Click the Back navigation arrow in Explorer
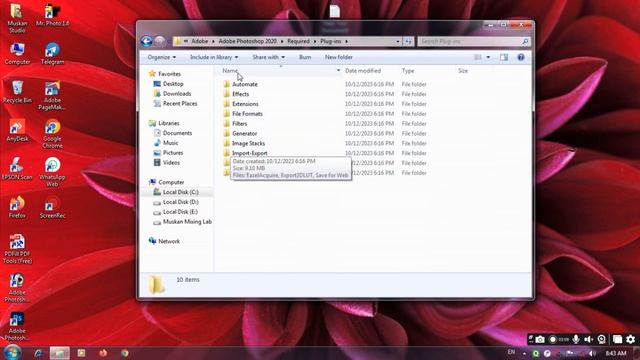The height and width of the screenshot is (360, 640). click(147, 41)
